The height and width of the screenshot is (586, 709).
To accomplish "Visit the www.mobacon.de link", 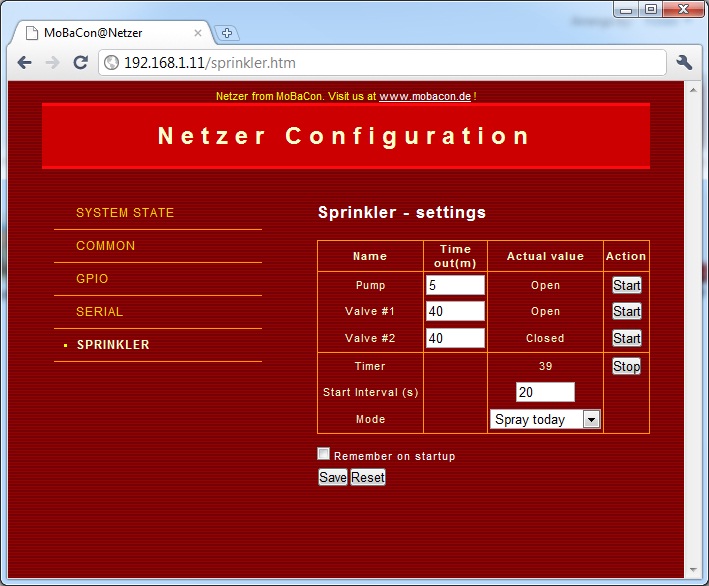I will coord(425,97).
